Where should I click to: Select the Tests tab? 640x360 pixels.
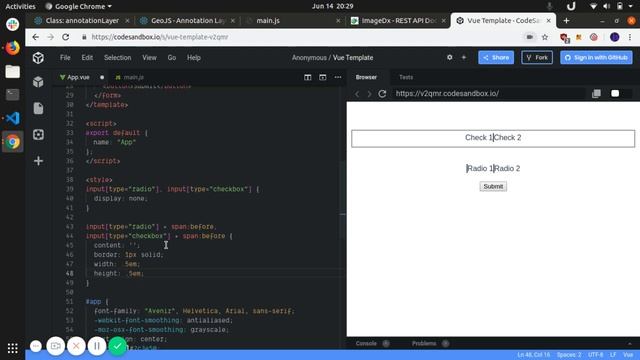click(406, 77)
